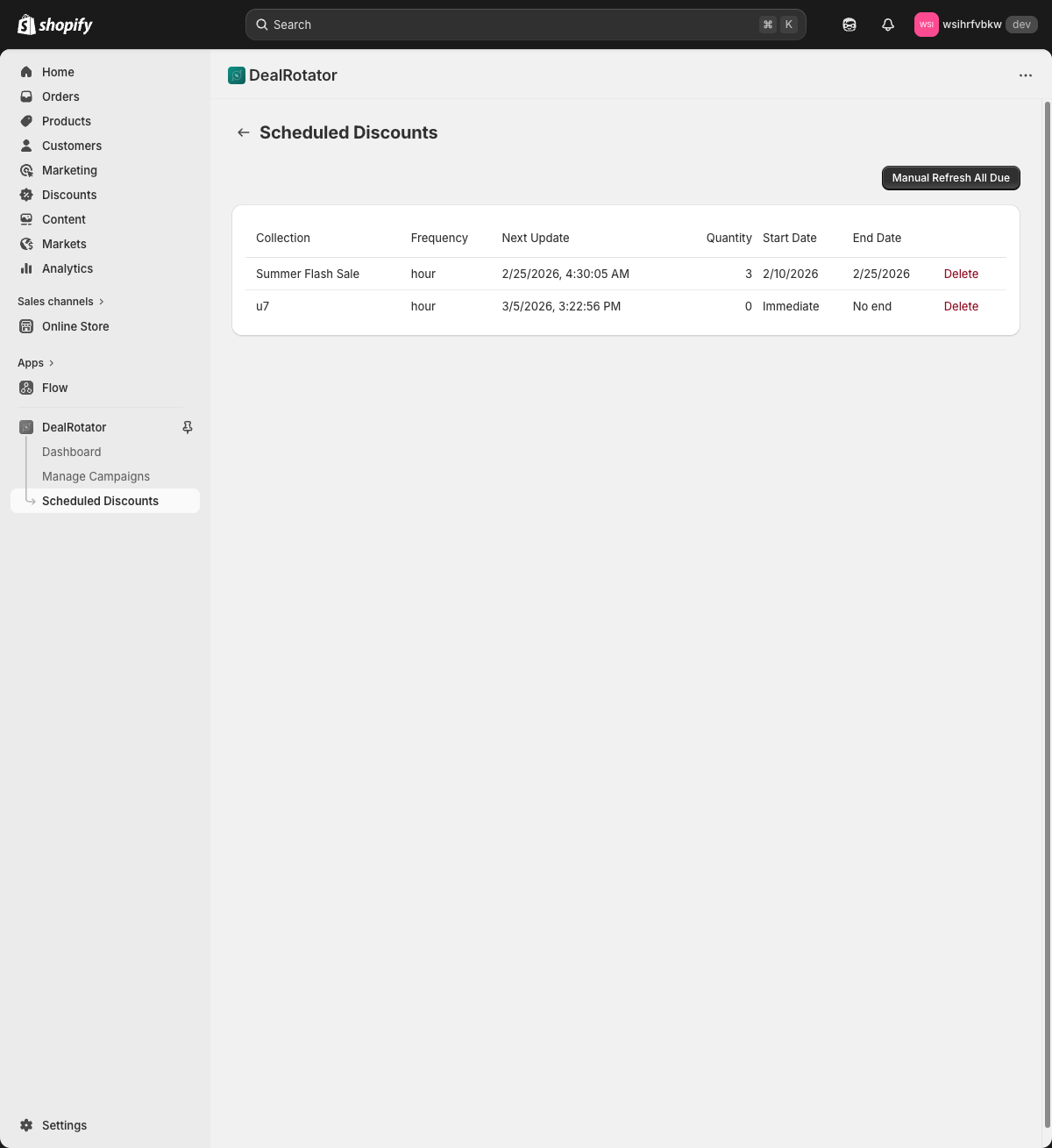Click the notification bell icon
This screenshot has height=1148, width=1052.
887,24
